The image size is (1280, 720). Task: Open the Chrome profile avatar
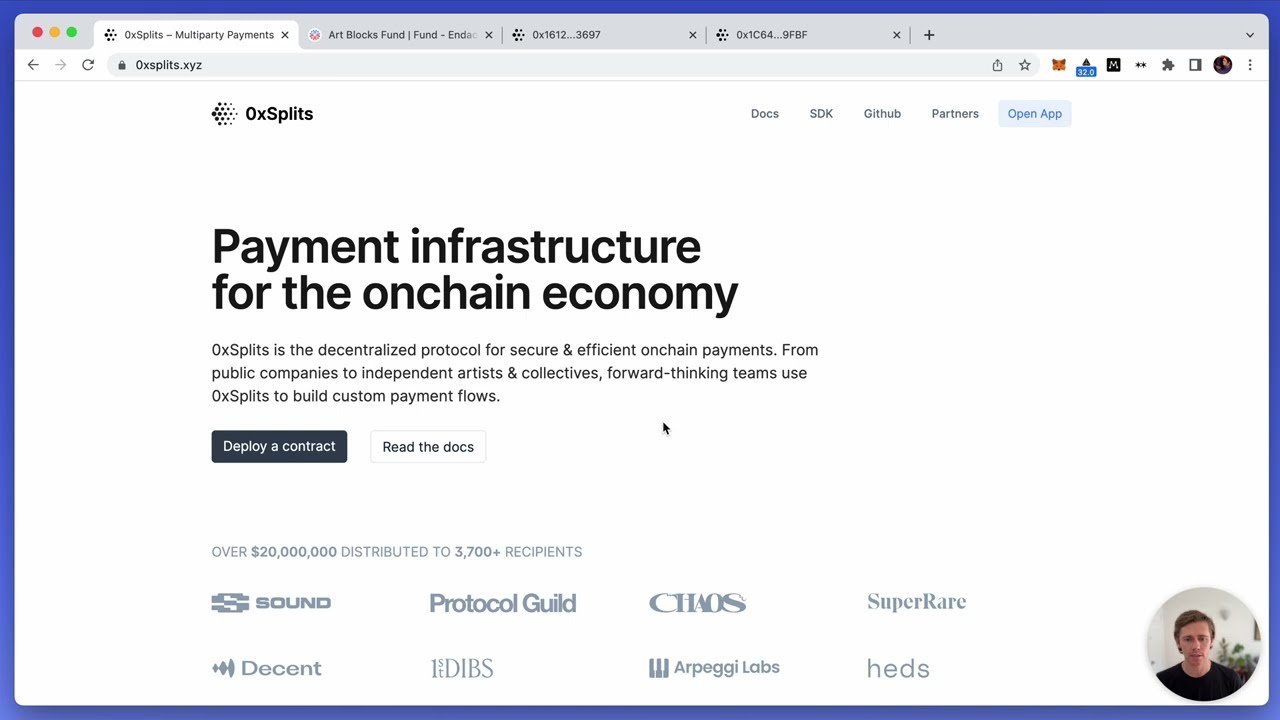1222,65
